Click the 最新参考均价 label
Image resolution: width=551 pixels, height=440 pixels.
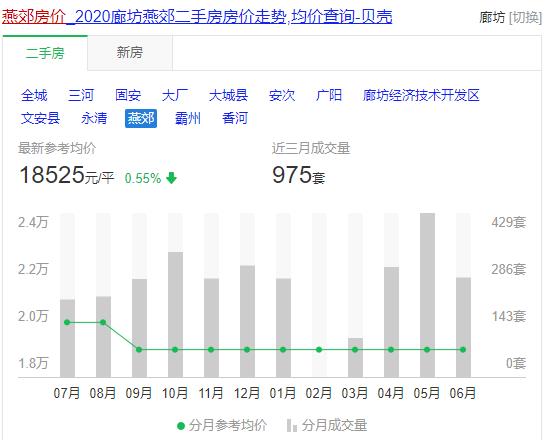pos(57,148)
